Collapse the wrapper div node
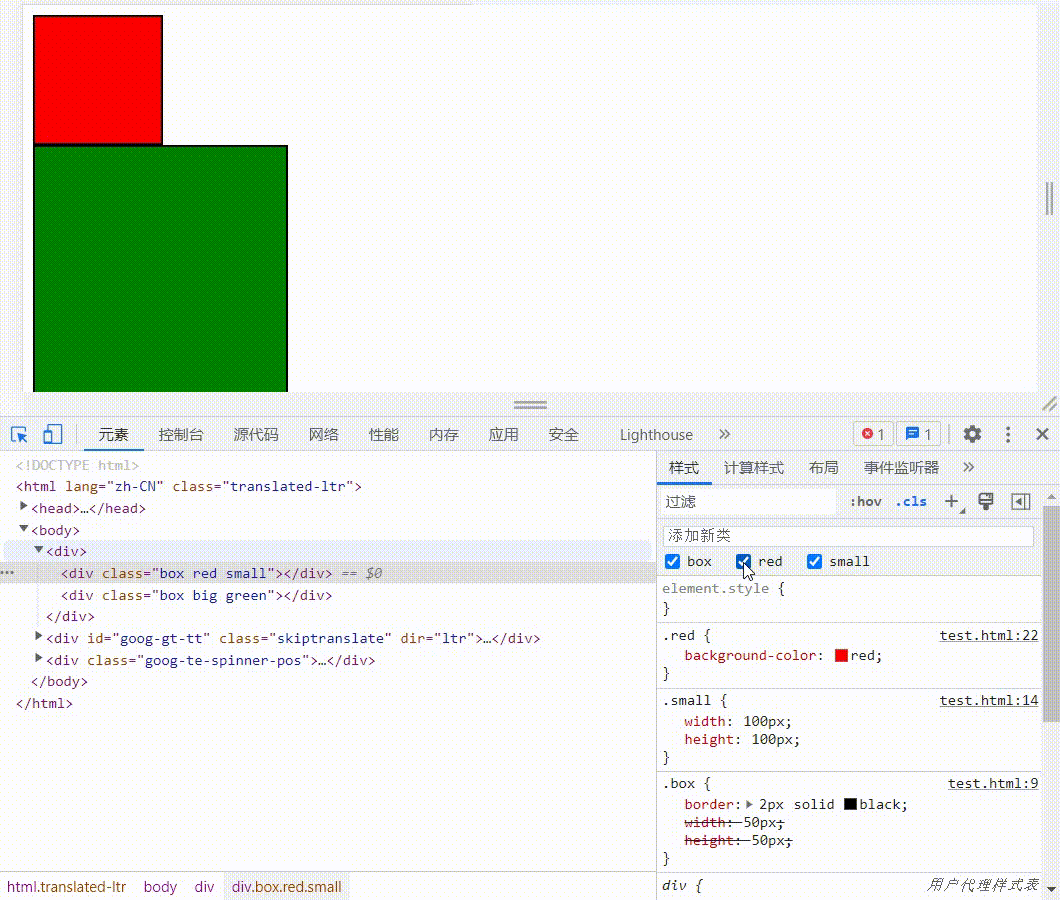The width and height of the screenshot is (1060, 900). click(39, 550)
